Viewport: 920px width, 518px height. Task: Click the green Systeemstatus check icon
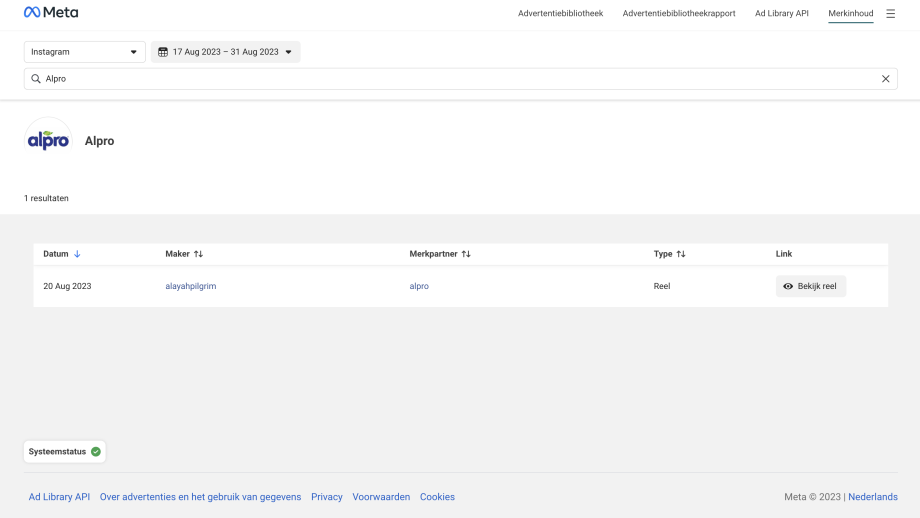point(96,452)
